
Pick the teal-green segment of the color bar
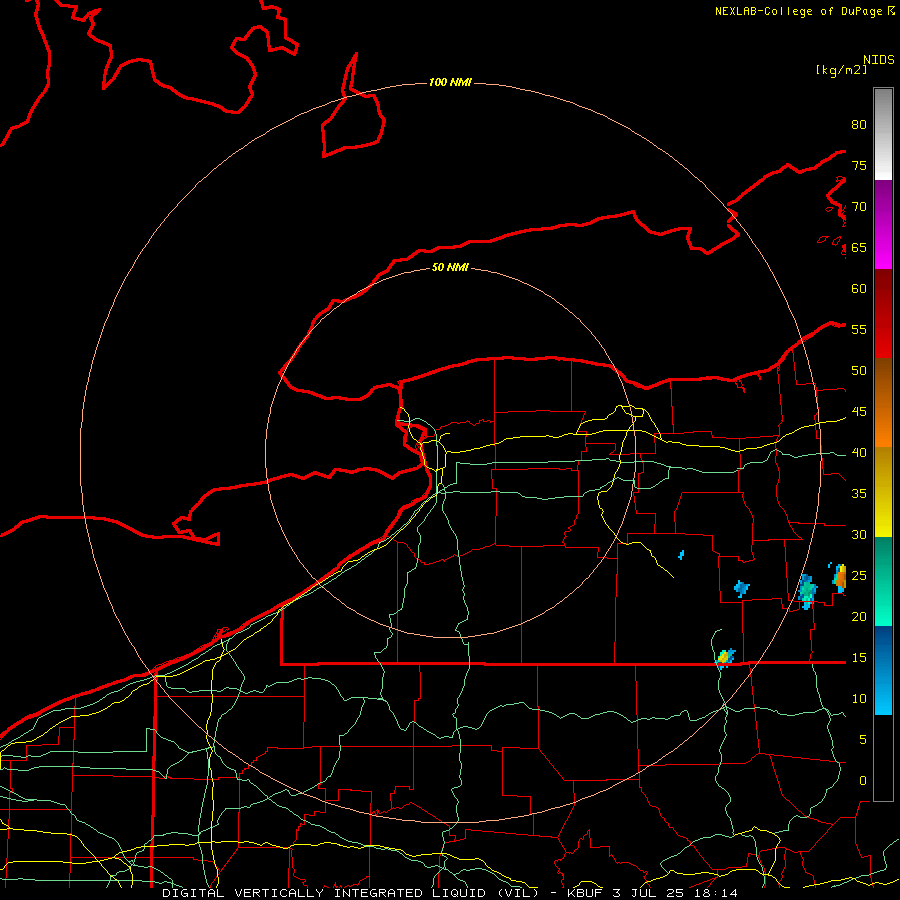tap(883, 581)
